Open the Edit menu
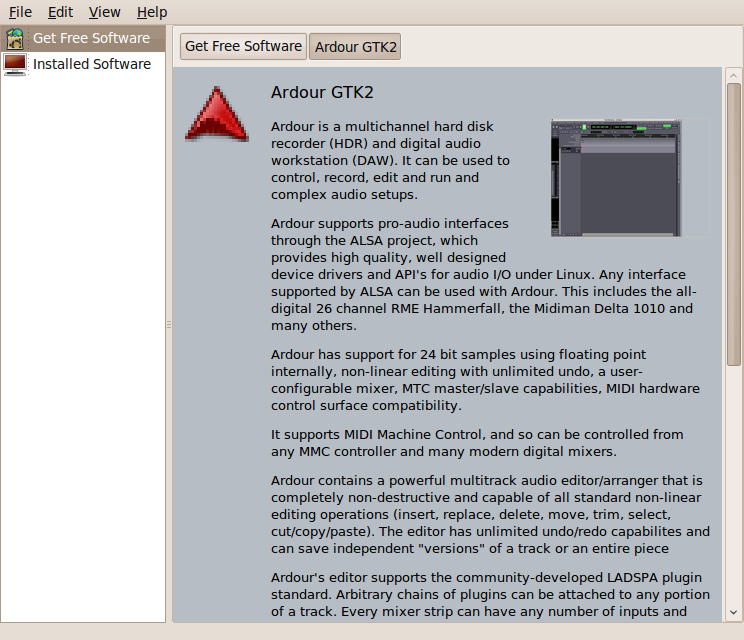 [x=60, y=12]
